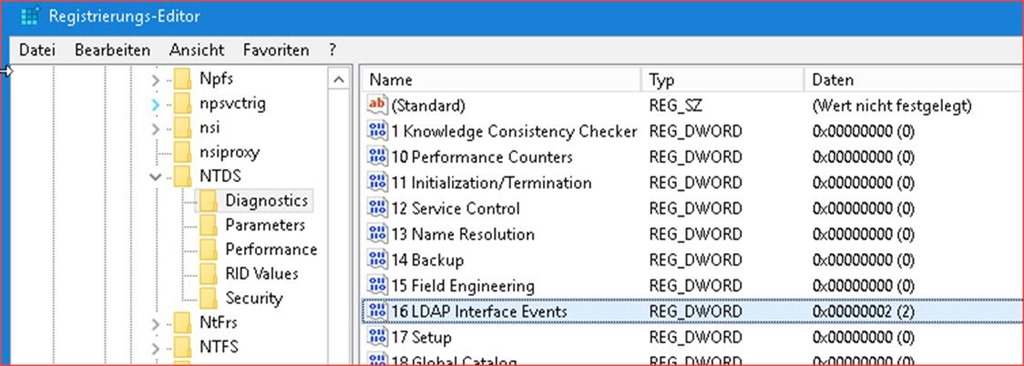Image resolution: width=1024 pixels, height=366 pixels.
Task: Expand the NTFS tree node
Action: pos(155,347)
